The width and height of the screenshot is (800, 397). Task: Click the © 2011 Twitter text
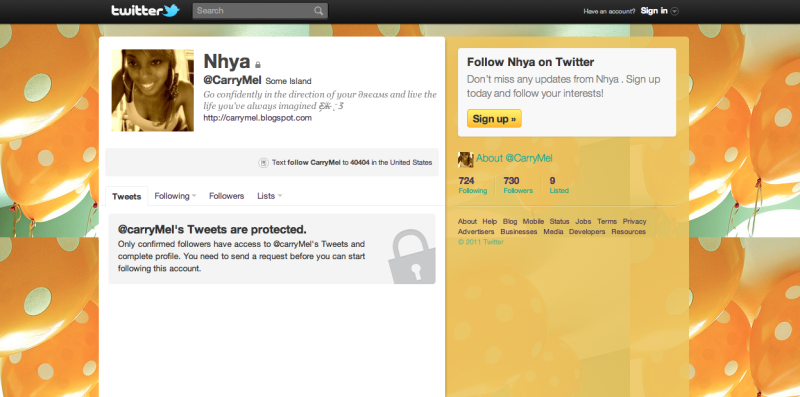pos(481,242)
